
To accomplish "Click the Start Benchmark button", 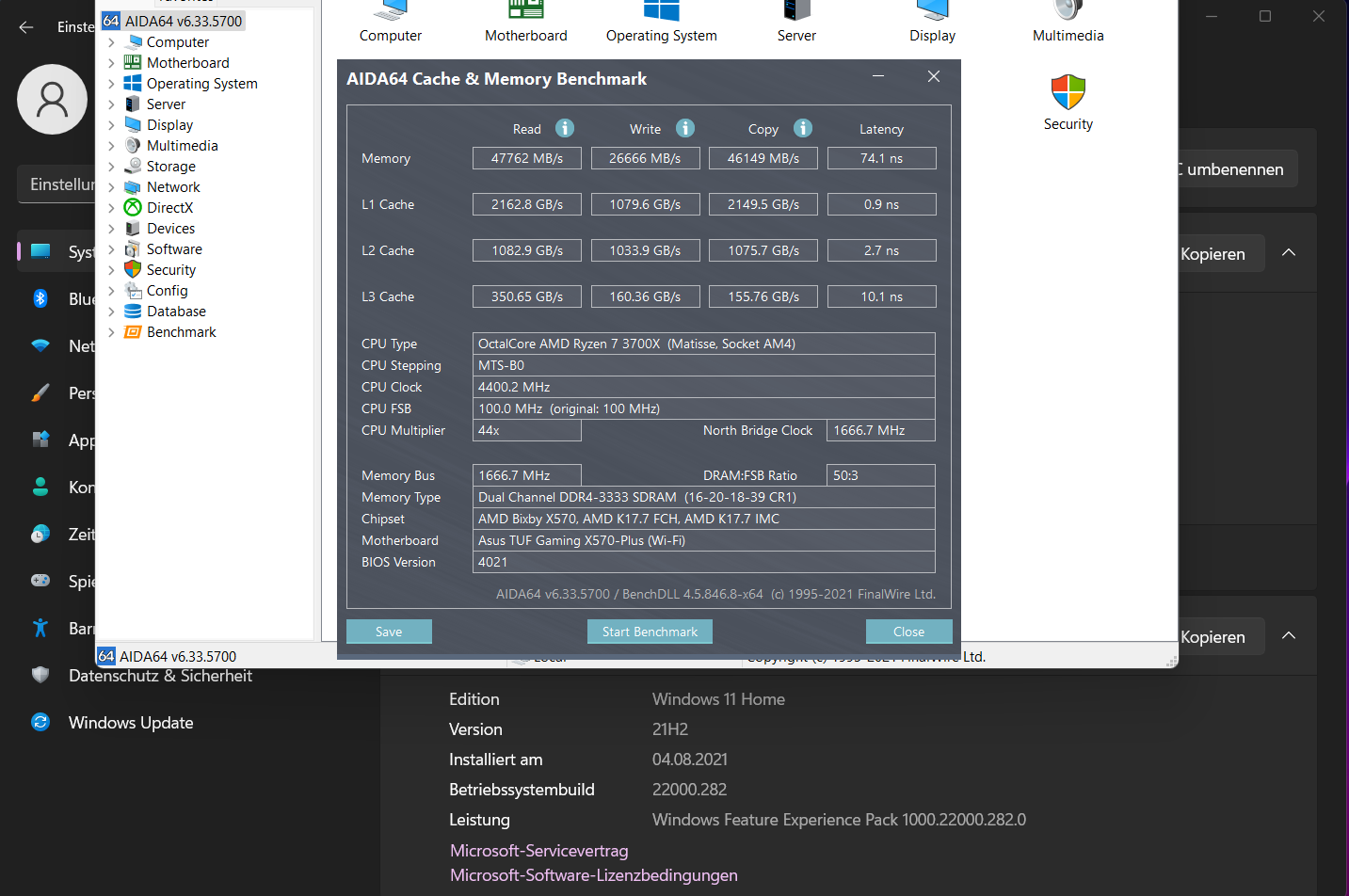I will pos(650,631).
